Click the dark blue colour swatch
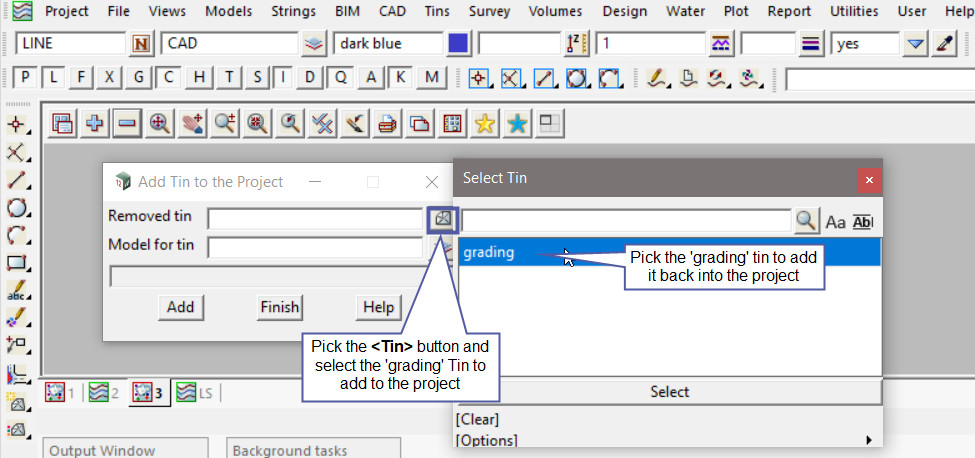975x458 pixels. (458, 44)
